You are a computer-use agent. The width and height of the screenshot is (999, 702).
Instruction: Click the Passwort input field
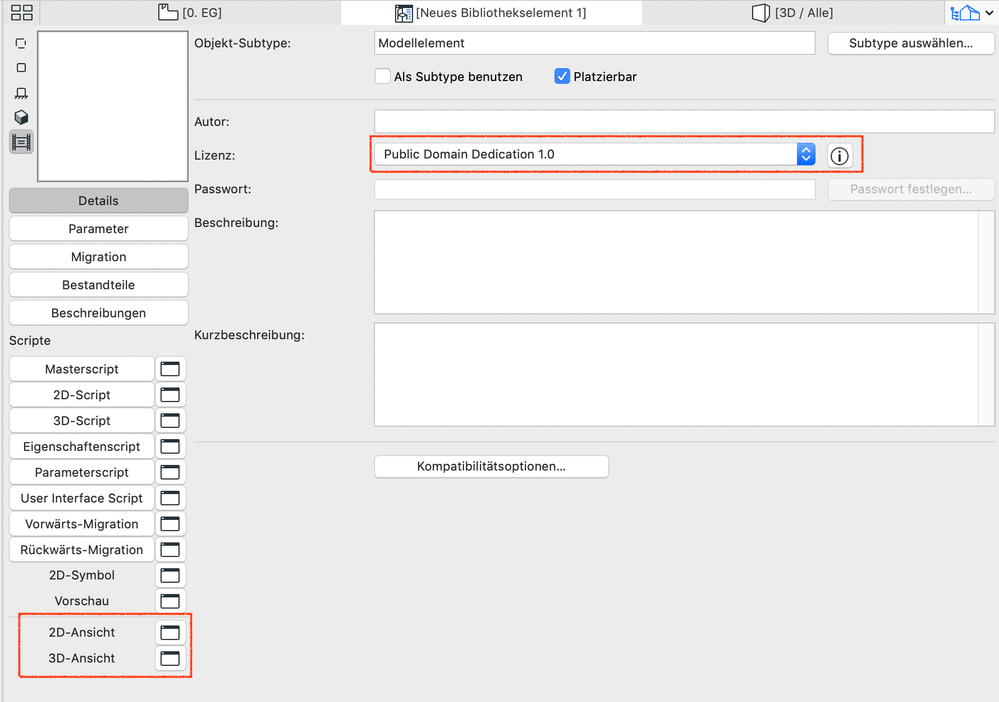coord(594,189)
